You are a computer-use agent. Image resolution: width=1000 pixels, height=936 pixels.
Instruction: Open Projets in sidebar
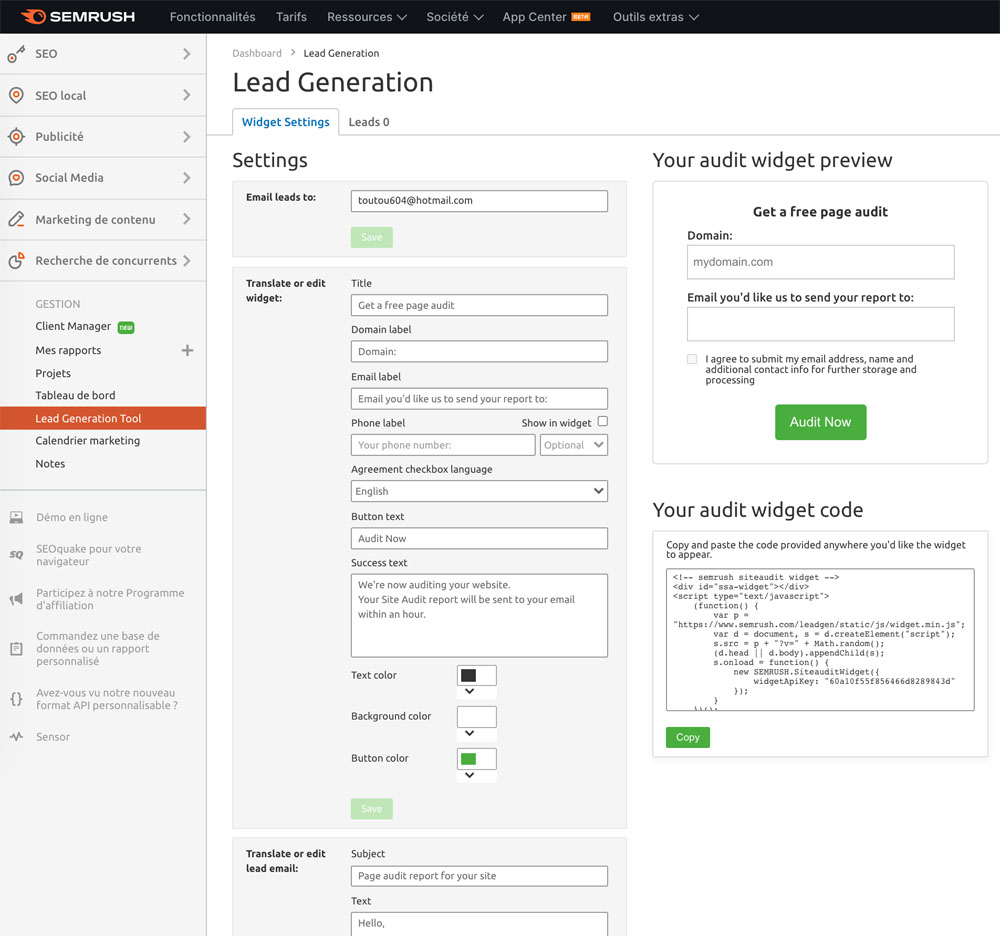(53, 373)
